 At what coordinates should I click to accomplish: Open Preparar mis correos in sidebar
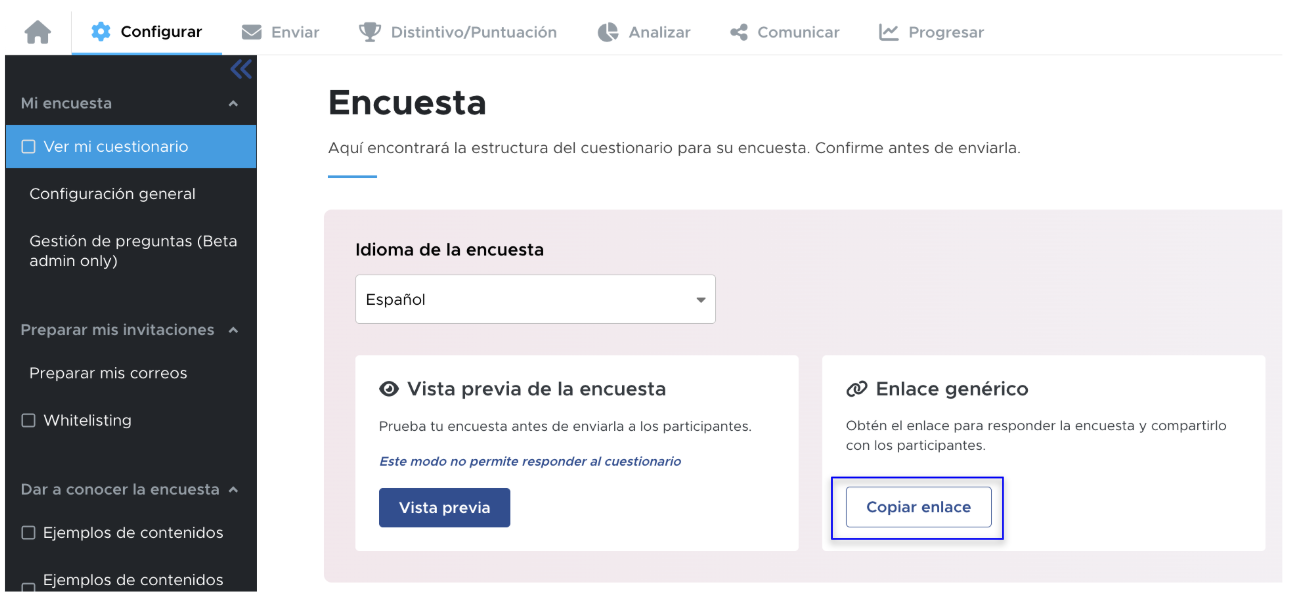pyautogui.click(x=108, y=373)
